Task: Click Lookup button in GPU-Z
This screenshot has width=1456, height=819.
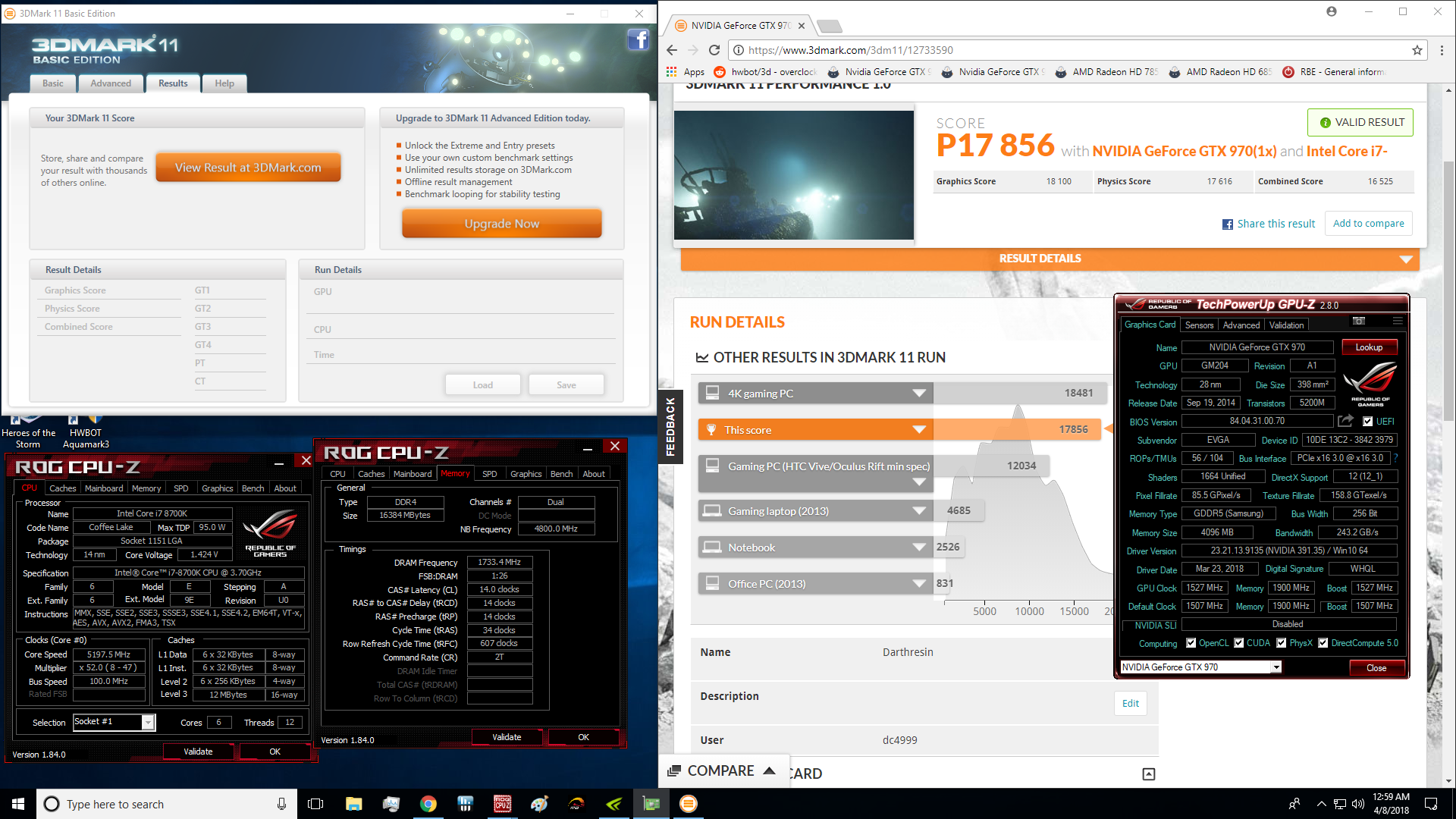Action: (x=1369, y=347)
